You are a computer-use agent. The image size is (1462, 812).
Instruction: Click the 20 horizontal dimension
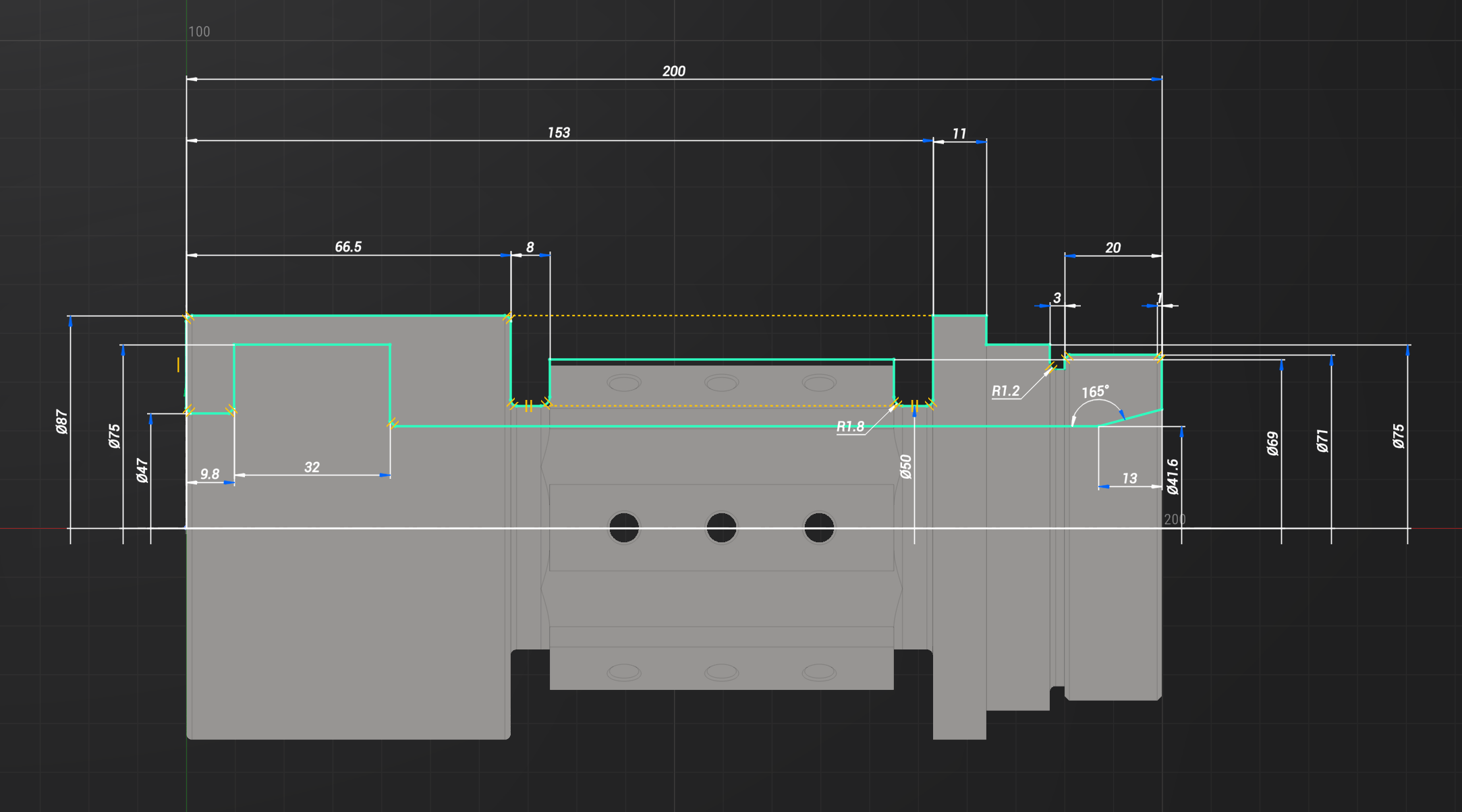point(1113,248)
